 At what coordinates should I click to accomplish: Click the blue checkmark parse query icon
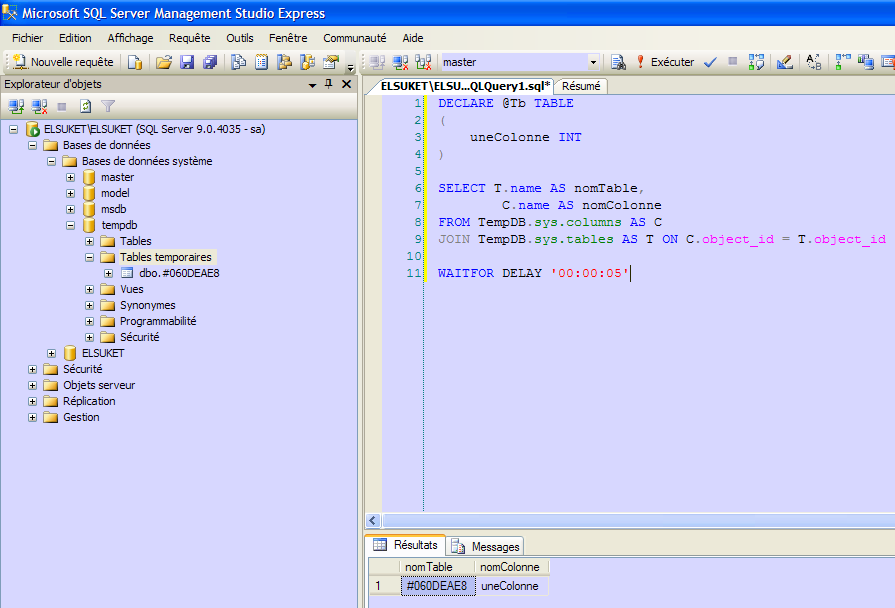[x=710, y=62]
